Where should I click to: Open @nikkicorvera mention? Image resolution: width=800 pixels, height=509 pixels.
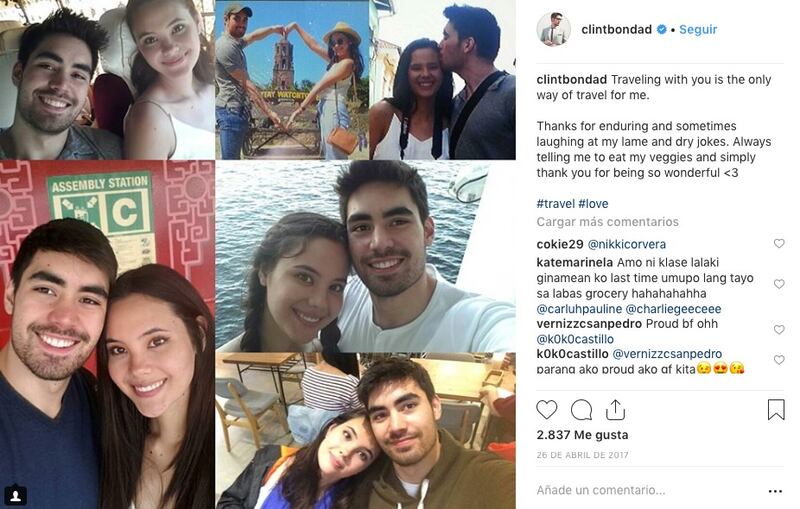coord(627,244)
